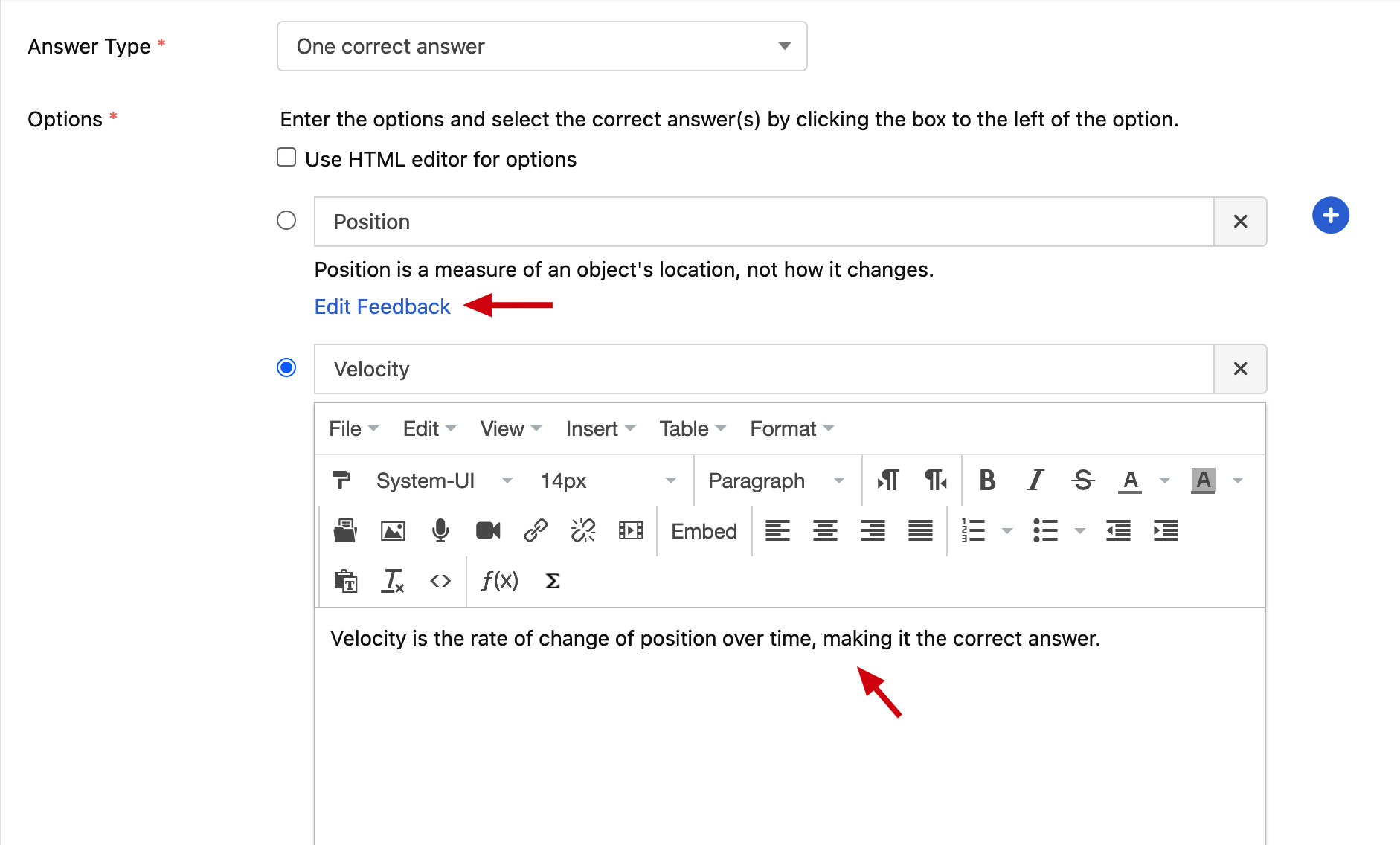The image size is (1400, 845).
Task: Add new option with plus button
Action: (x=1331, y=216)
